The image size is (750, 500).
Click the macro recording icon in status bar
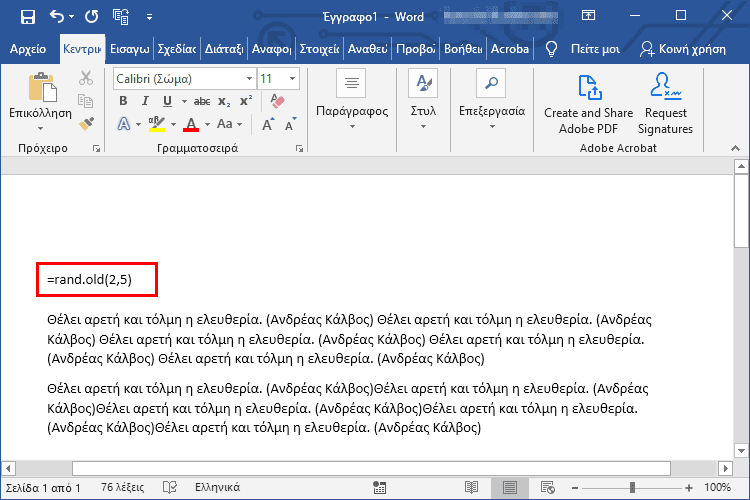tap(379, 488)
